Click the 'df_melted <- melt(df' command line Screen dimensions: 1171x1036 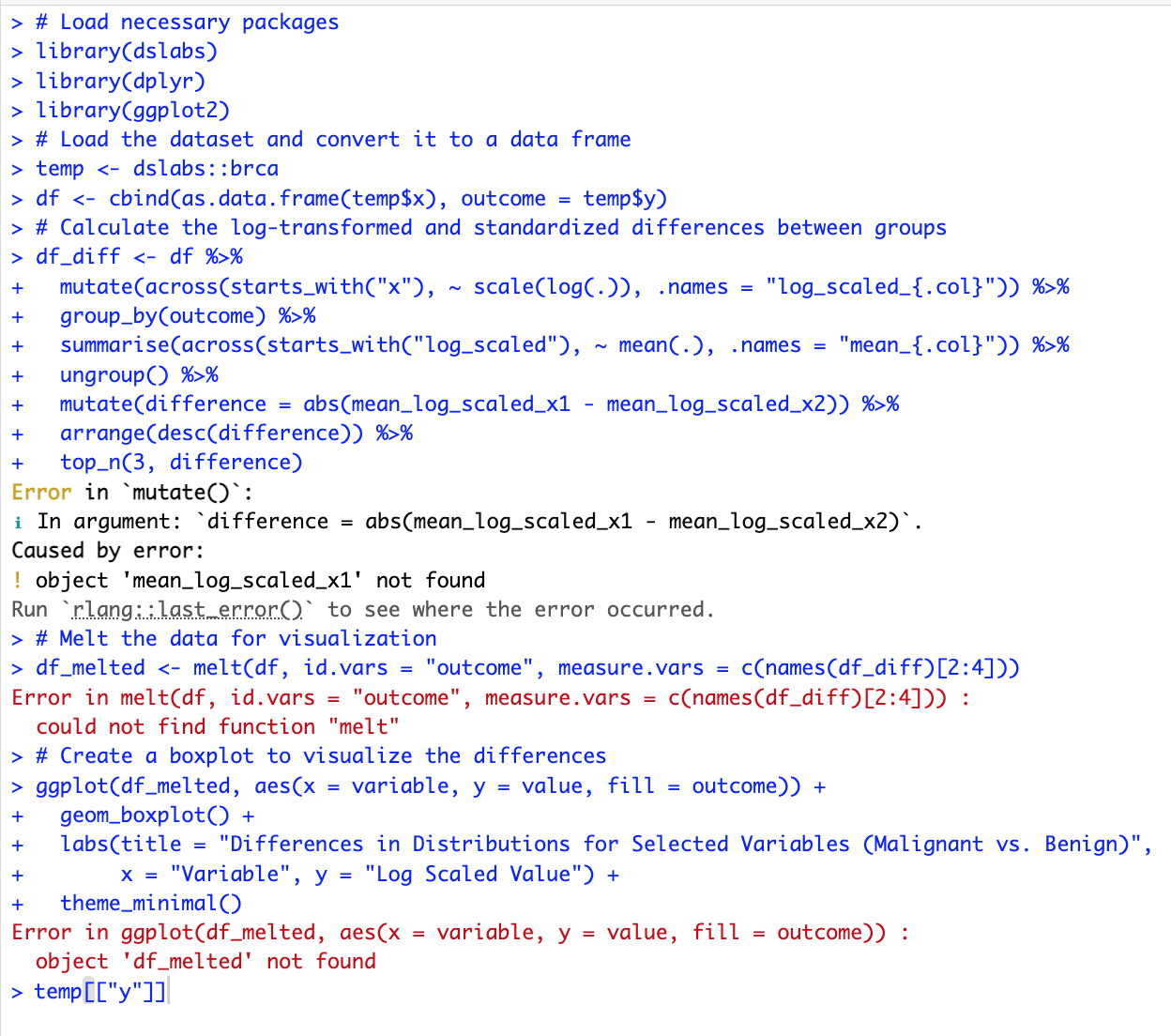pos(527,667)
